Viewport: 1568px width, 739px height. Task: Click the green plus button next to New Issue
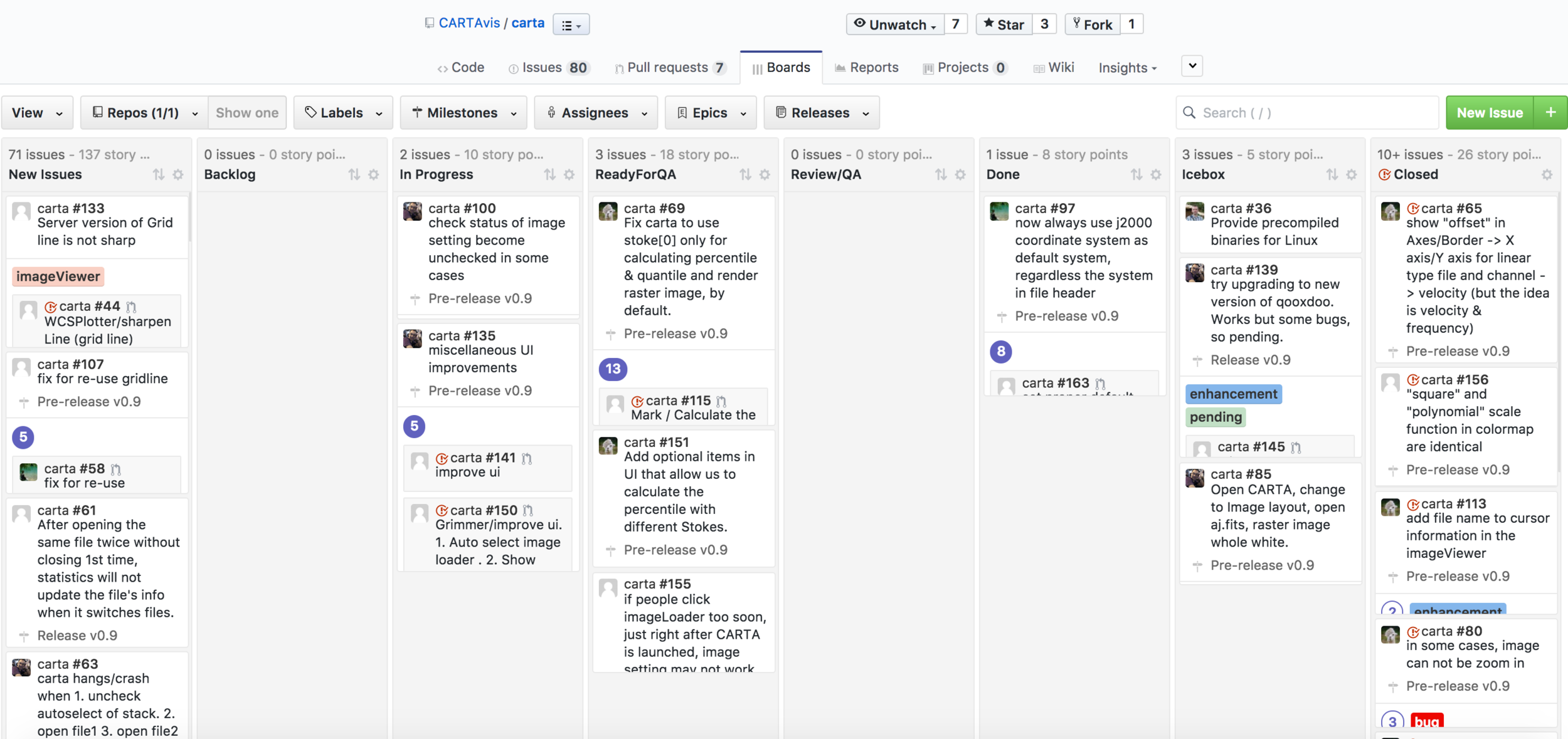click(1550, 113)
